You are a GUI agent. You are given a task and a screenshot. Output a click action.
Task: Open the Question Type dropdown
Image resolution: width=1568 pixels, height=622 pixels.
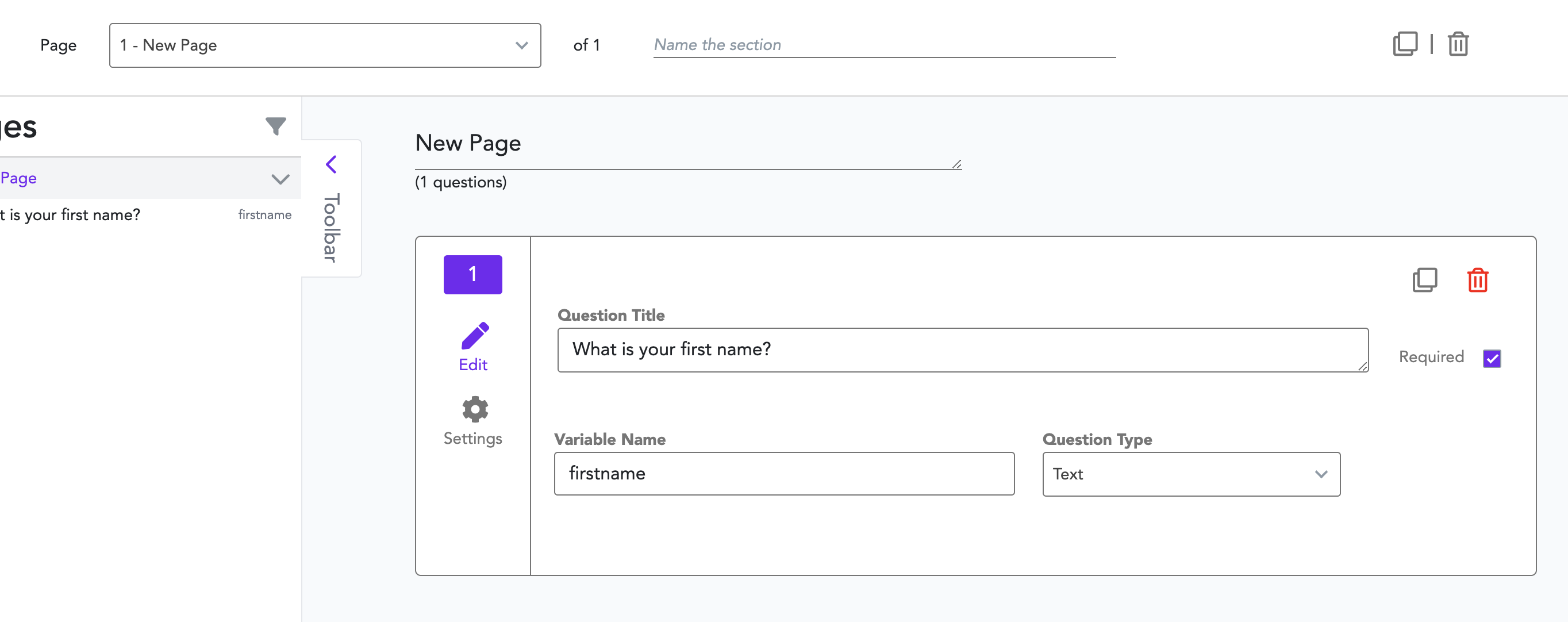click(1190, 474)
